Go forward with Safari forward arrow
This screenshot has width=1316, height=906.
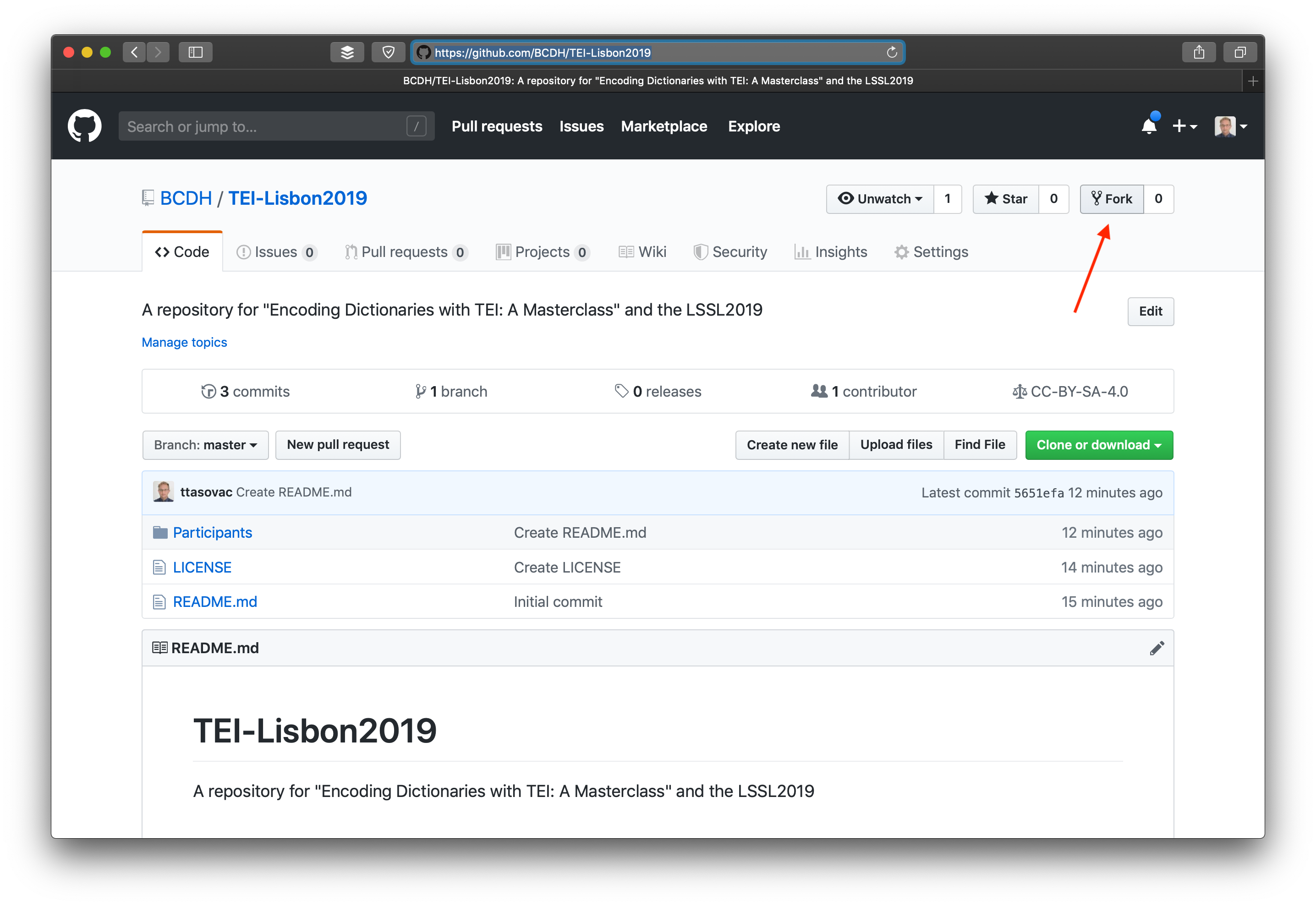pos(159,52)
